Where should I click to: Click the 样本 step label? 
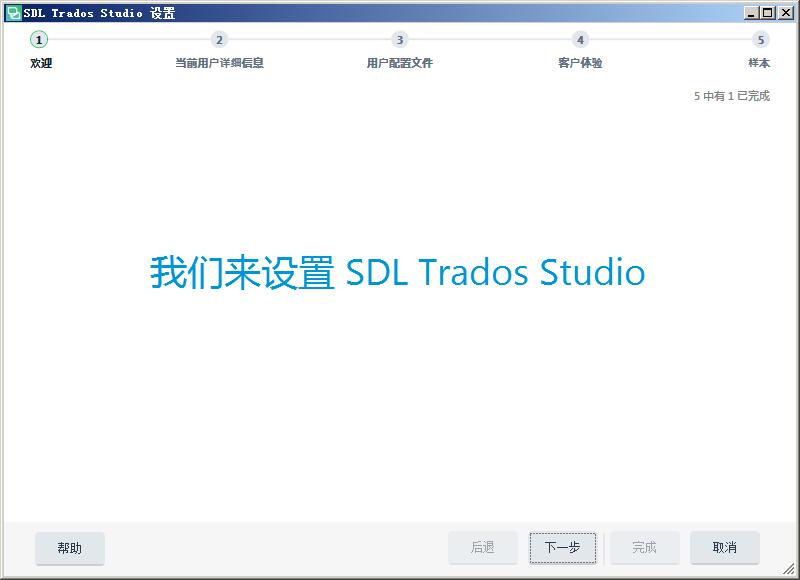(759, 63)
